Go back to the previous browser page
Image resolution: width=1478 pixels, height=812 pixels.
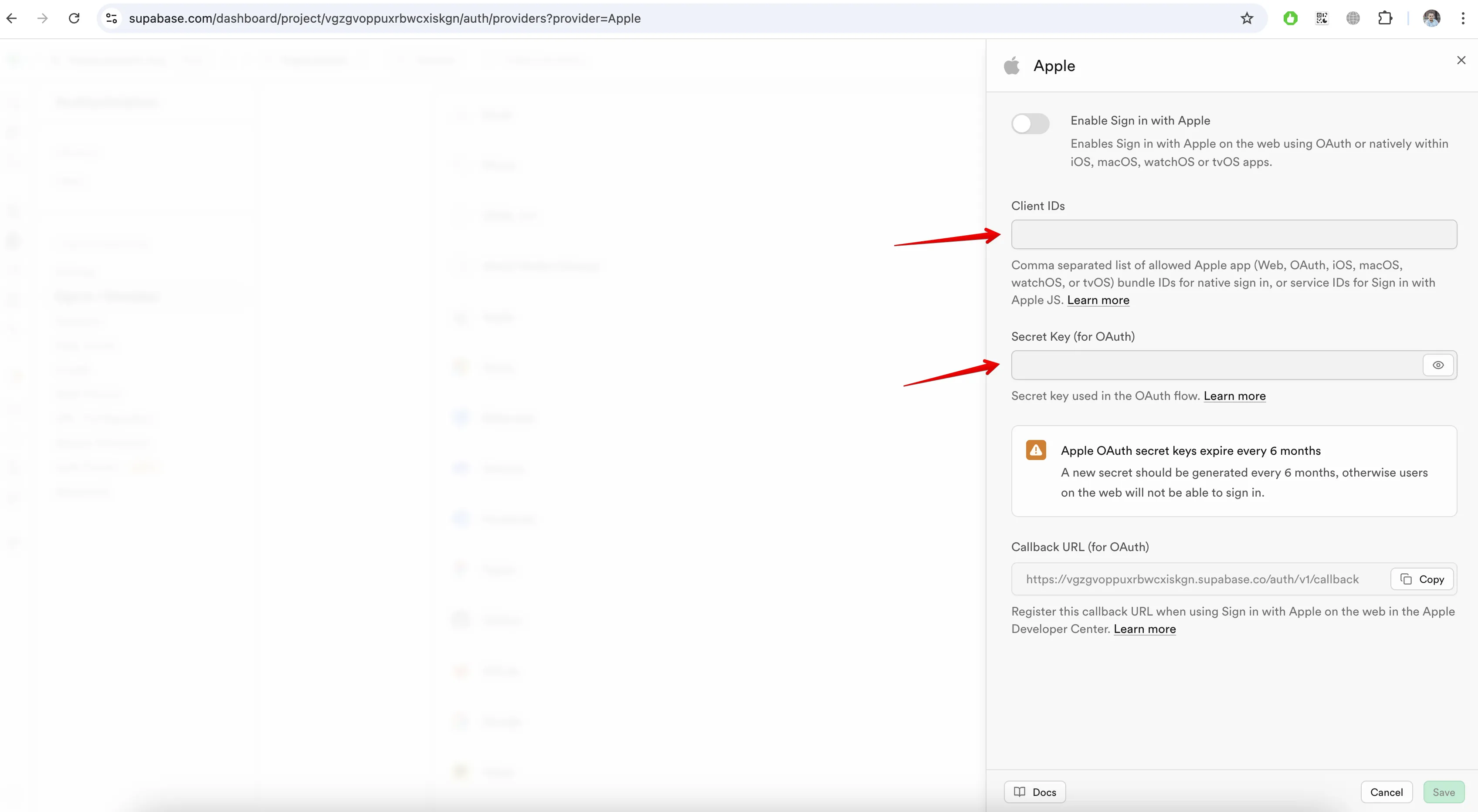coord(11,18)
